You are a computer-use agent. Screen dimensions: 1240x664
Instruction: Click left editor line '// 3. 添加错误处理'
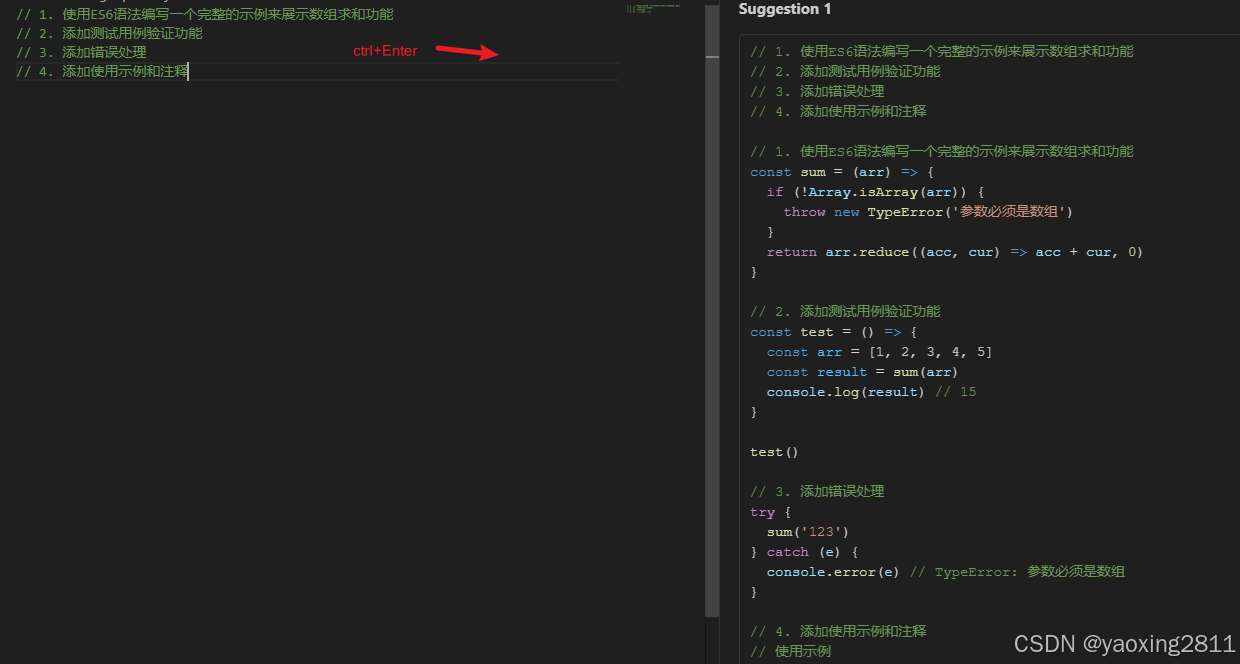pyautogui.click(x=81, y=52)
